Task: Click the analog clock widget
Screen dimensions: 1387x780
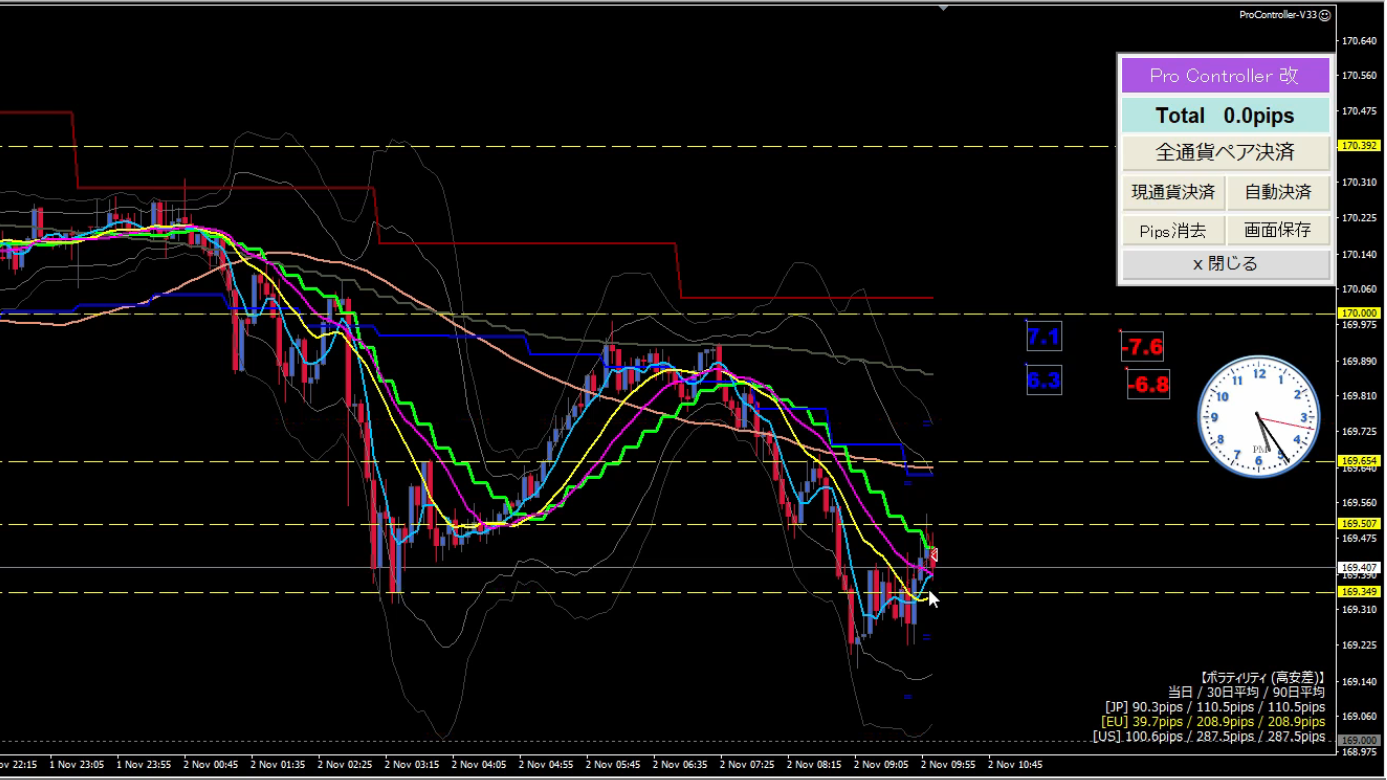Action: coord(1258,416)
